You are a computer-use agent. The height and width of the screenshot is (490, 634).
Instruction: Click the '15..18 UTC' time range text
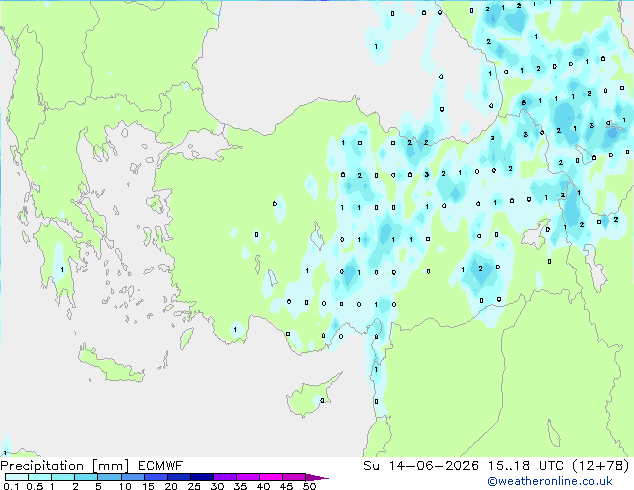[x=526, y=466]
